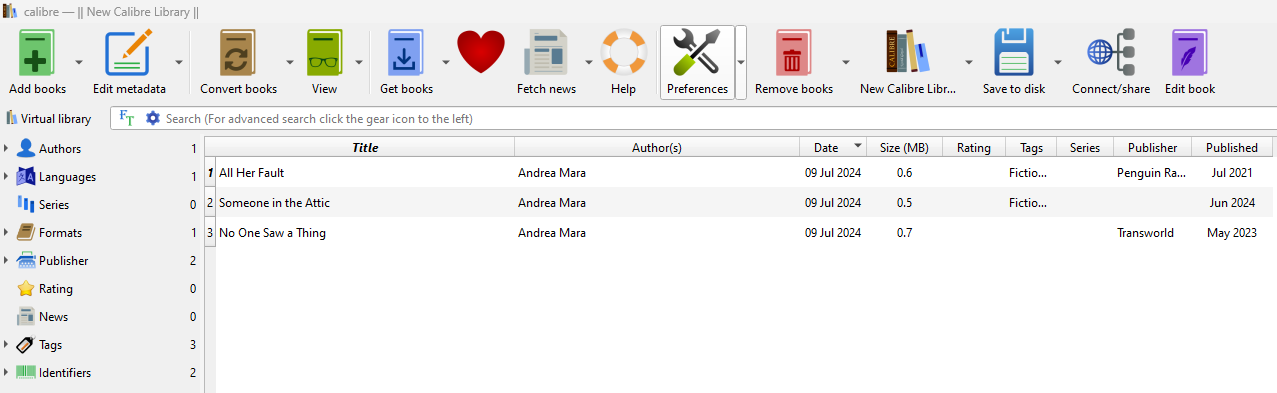
Task: Click the red heart donate icon
Action: [482, 53]
